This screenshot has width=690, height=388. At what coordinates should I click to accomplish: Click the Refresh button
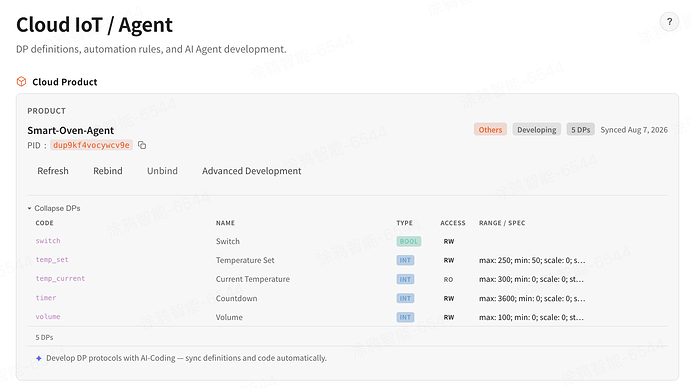click(53, 171)
